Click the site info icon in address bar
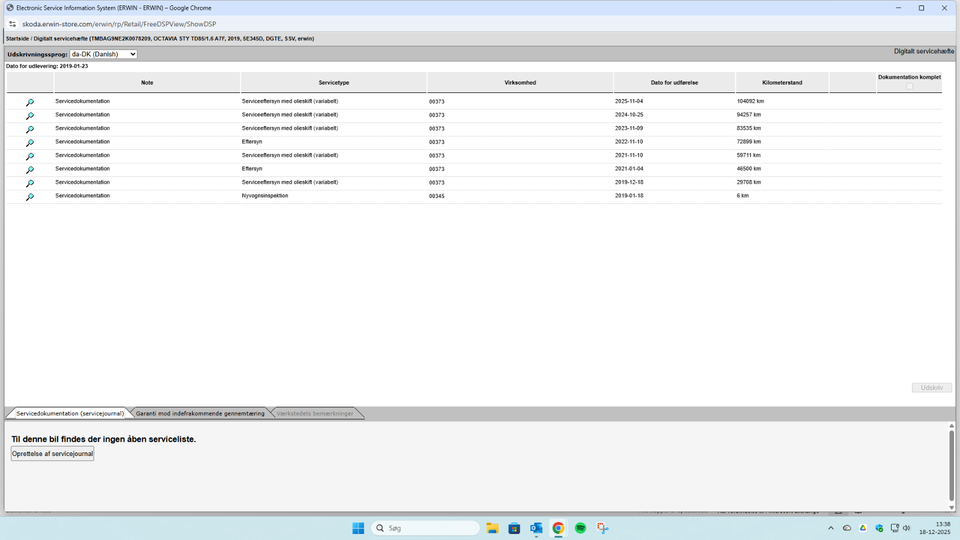Screen dimensions: 960x540 12,23
